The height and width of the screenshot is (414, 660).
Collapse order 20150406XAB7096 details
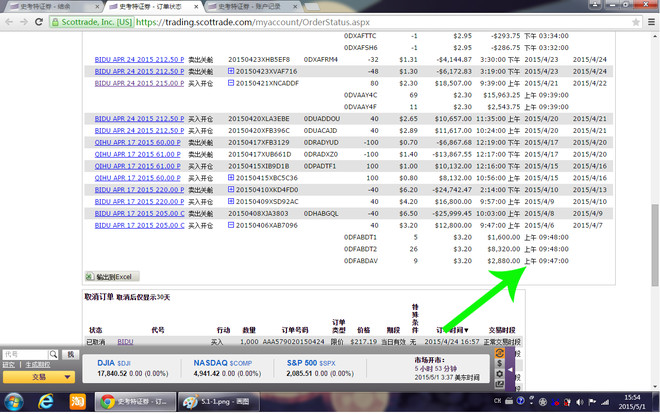231,225
